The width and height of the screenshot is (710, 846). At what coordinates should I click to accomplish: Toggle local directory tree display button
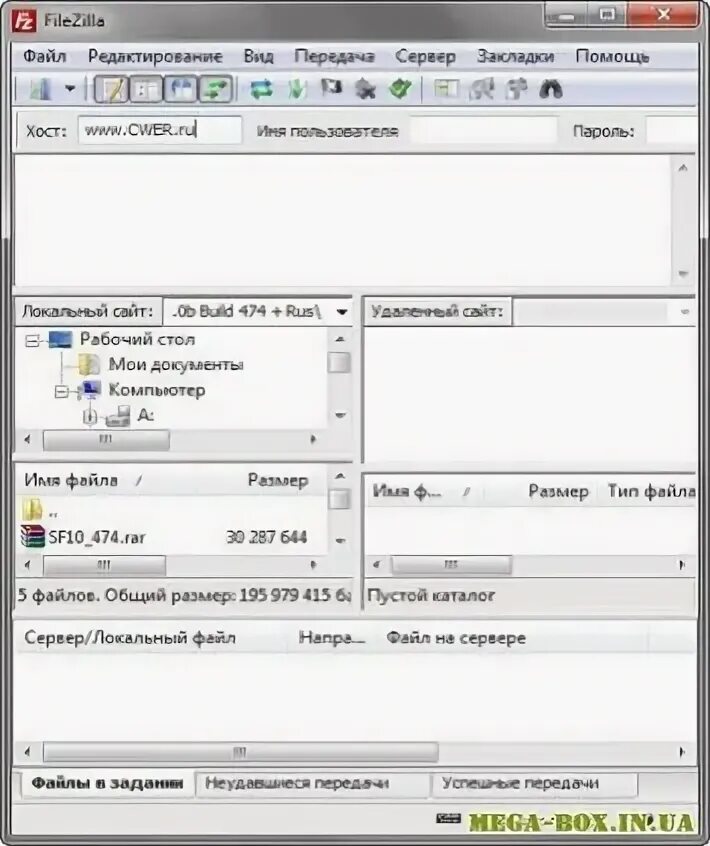pos(146,89)
